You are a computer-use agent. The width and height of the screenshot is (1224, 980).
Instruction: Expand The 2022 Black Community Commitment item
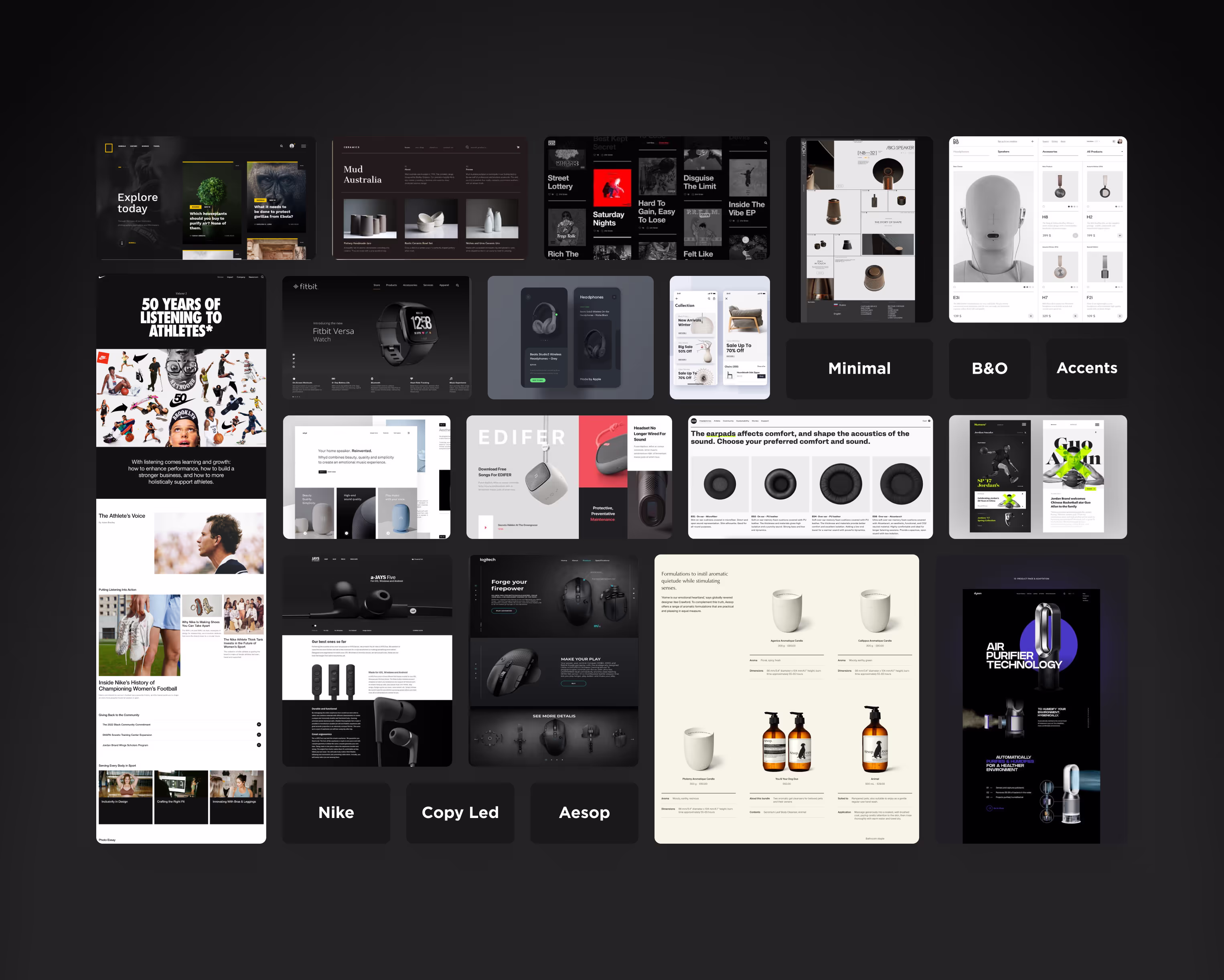[259, 725]
